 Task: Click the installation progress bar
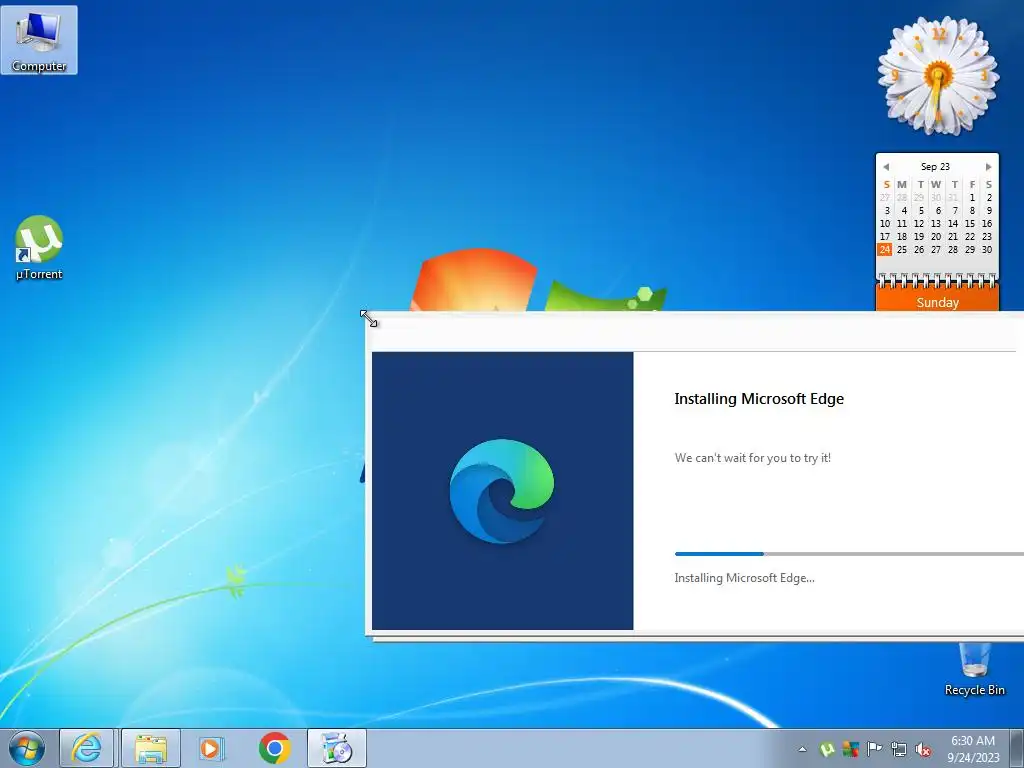849,554
